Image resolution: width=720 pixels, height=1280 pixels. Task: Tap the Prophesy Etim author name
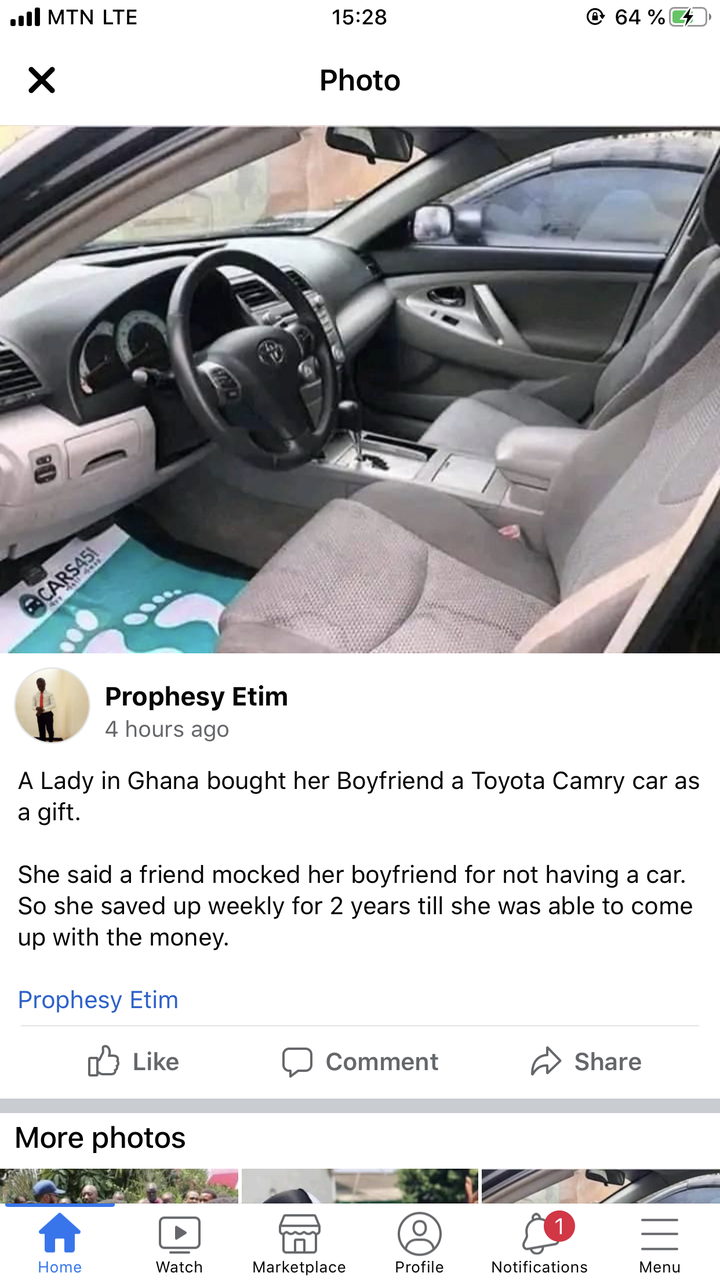click(x=196, y=697)
